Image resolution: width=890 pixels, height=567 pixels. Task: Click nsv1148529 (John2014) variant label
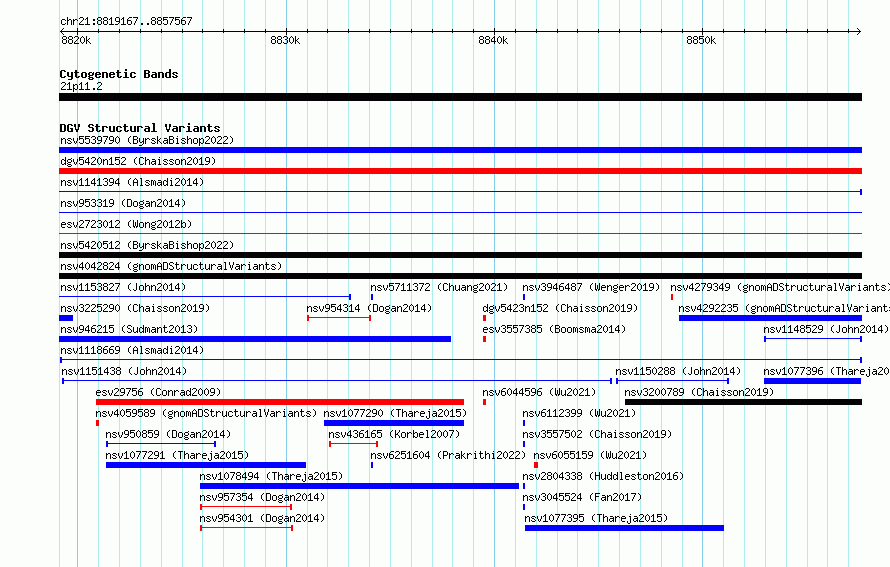coord(826,329)
